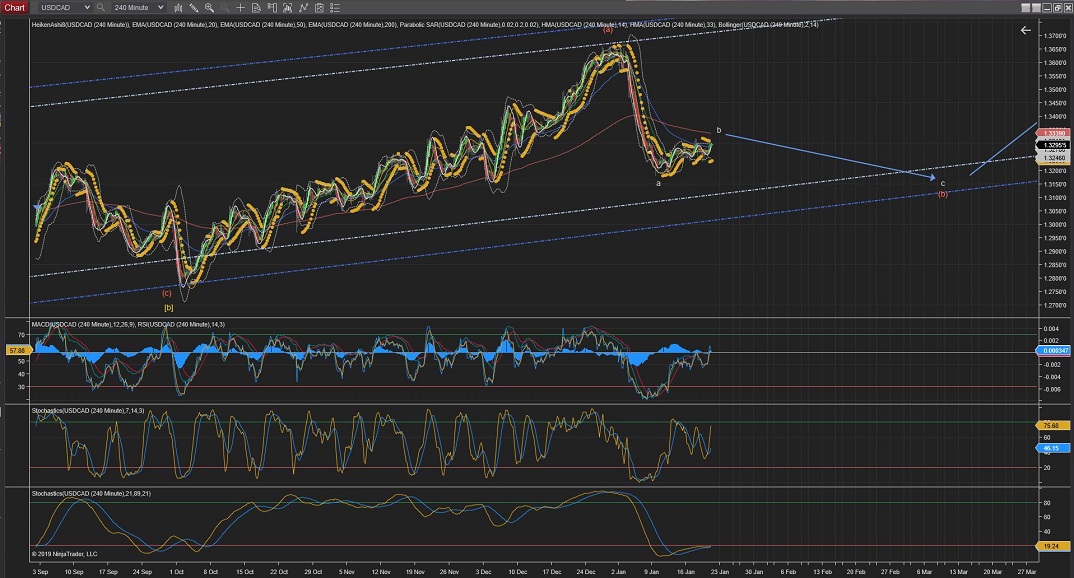The width and height of the screenshot is (1074, 578).
Task: Click the grayed zoom out magnifier icon
Action: point(225,8)
